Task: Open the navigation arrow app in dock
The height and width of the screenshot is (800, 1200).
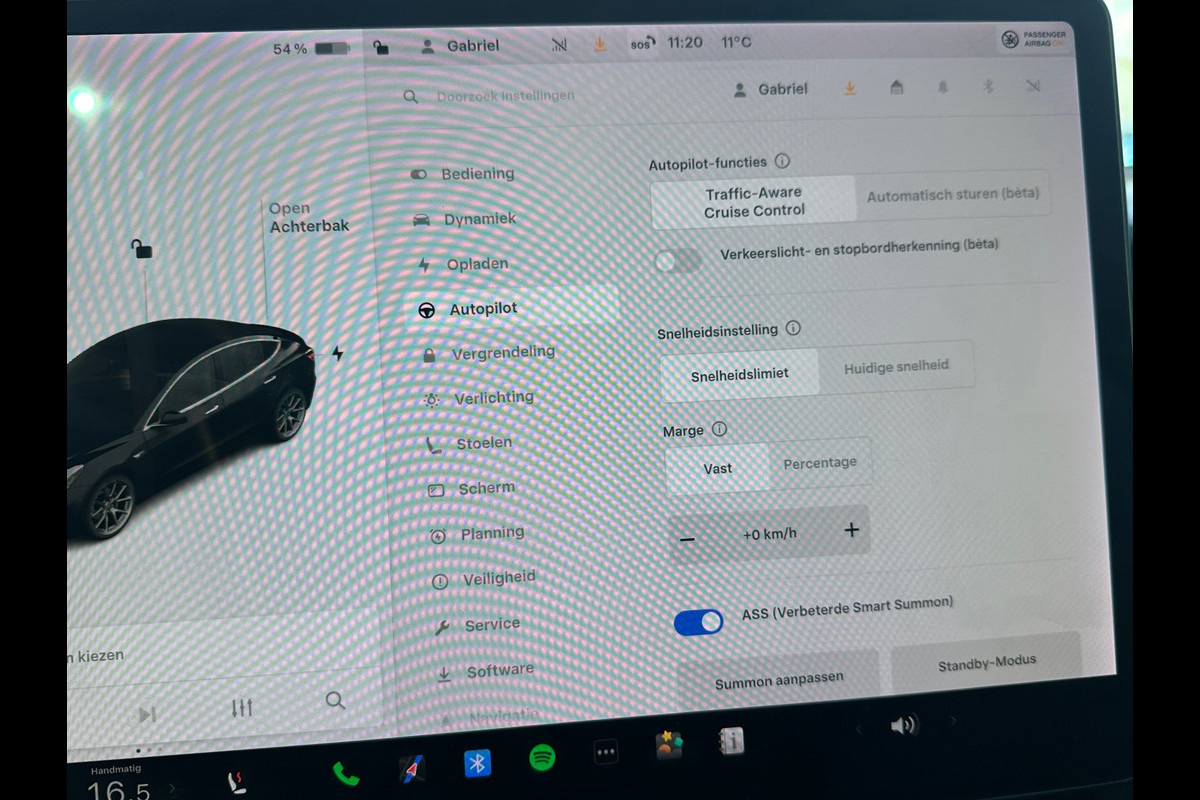Action: (412, 769)
